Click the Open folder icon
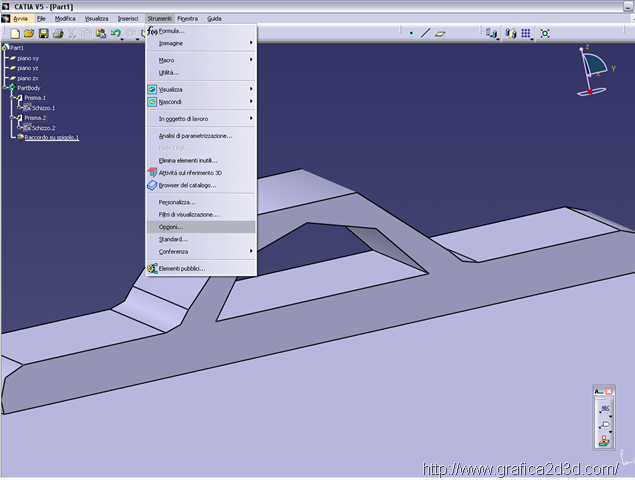 pyautogui.click(x=29, y=33)
